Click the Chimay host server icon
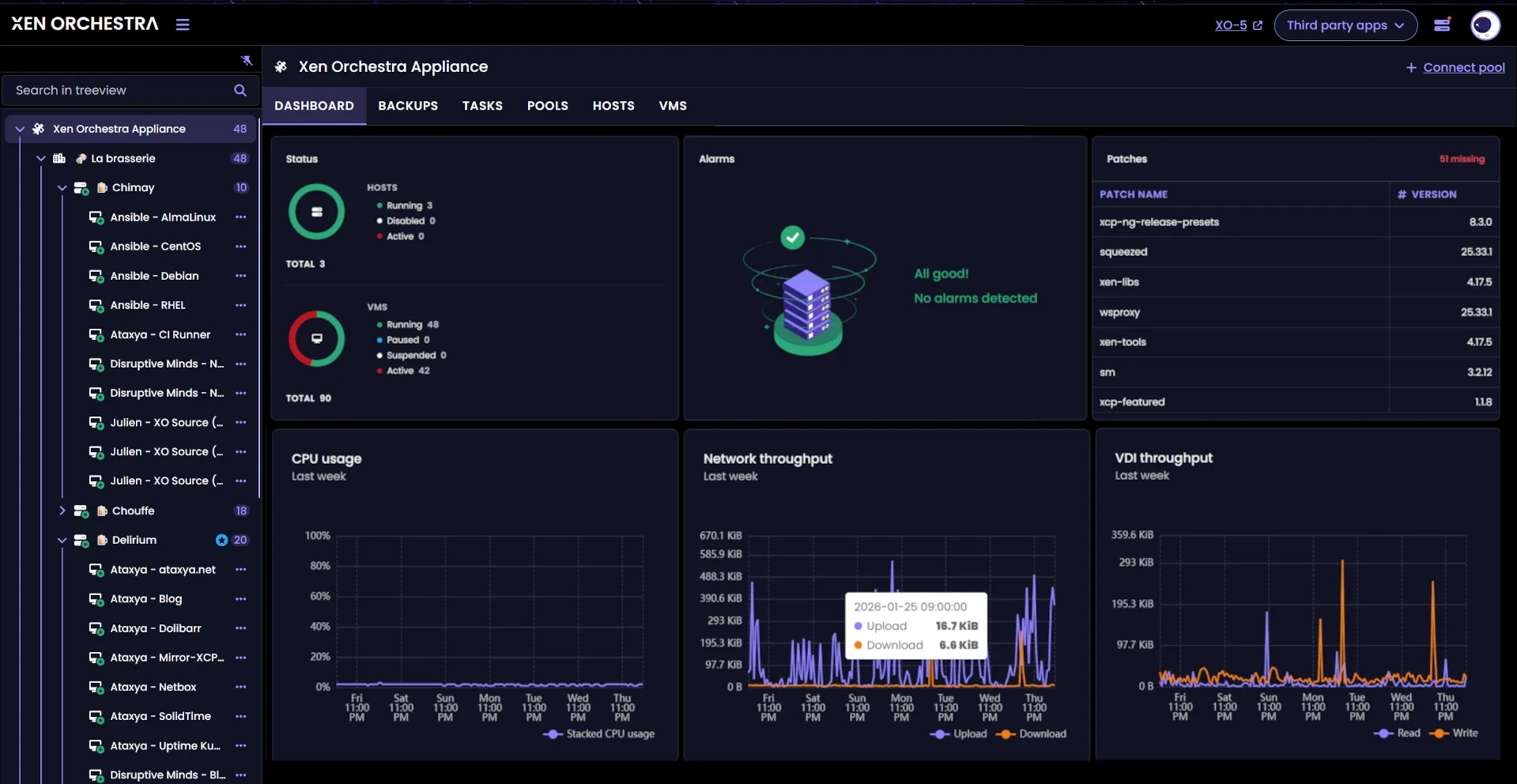The image size is (1517, 784). pyautogui.click(x=81, y=188)
